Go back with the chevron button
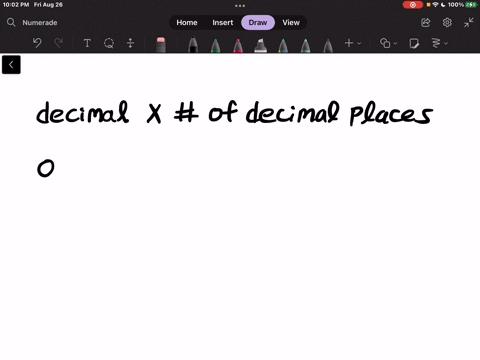Screen dimensions: 480x360 tap(11, 65)
